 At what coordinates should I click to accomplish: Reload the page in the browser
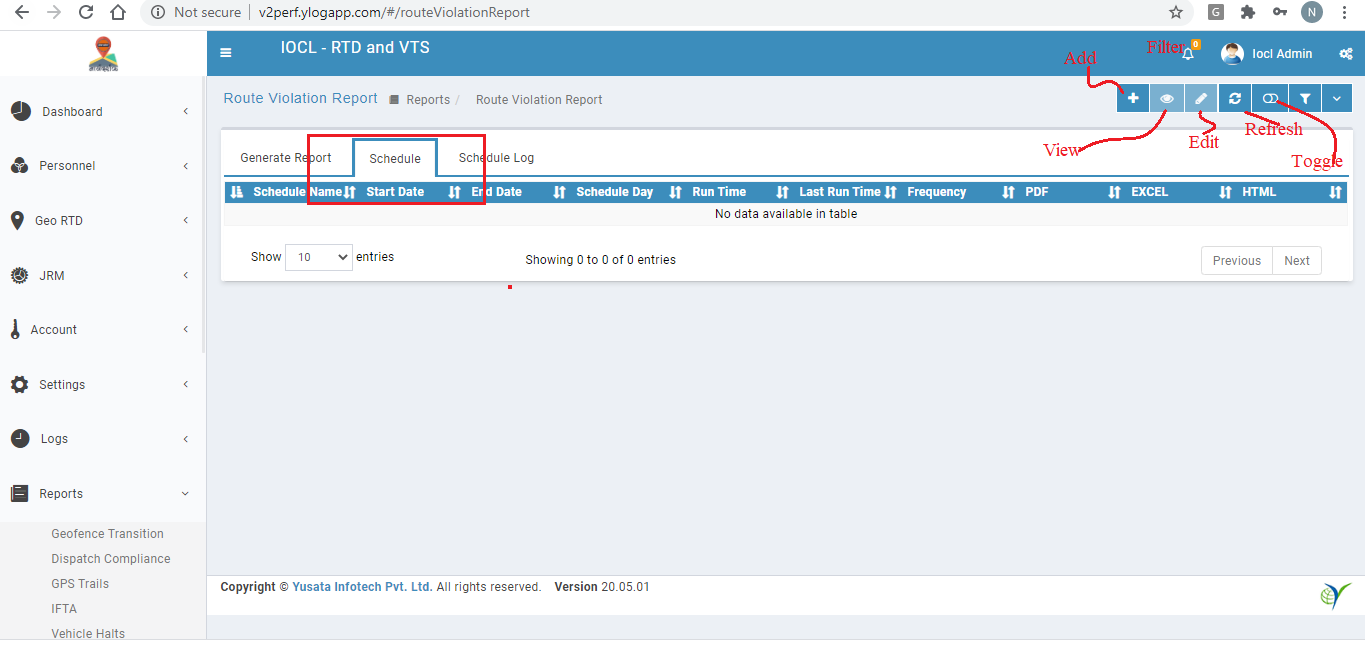pos(86,13)
